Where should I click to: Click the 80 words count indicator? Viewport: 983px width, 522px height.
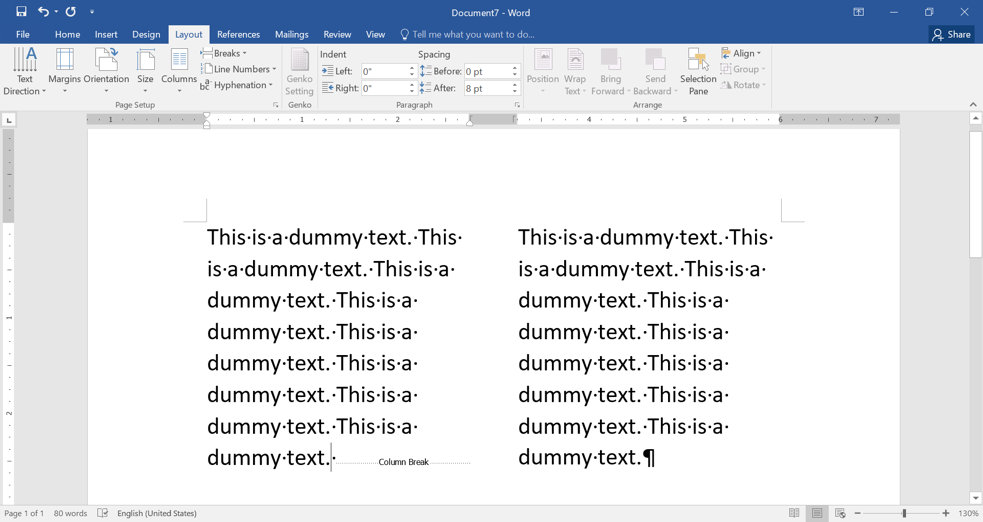(70, 513)
